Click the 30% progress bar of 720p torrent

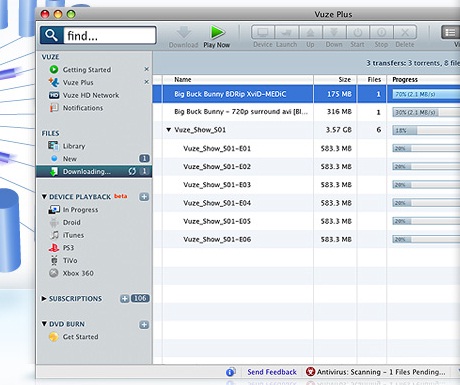click(x=426, y=112)
